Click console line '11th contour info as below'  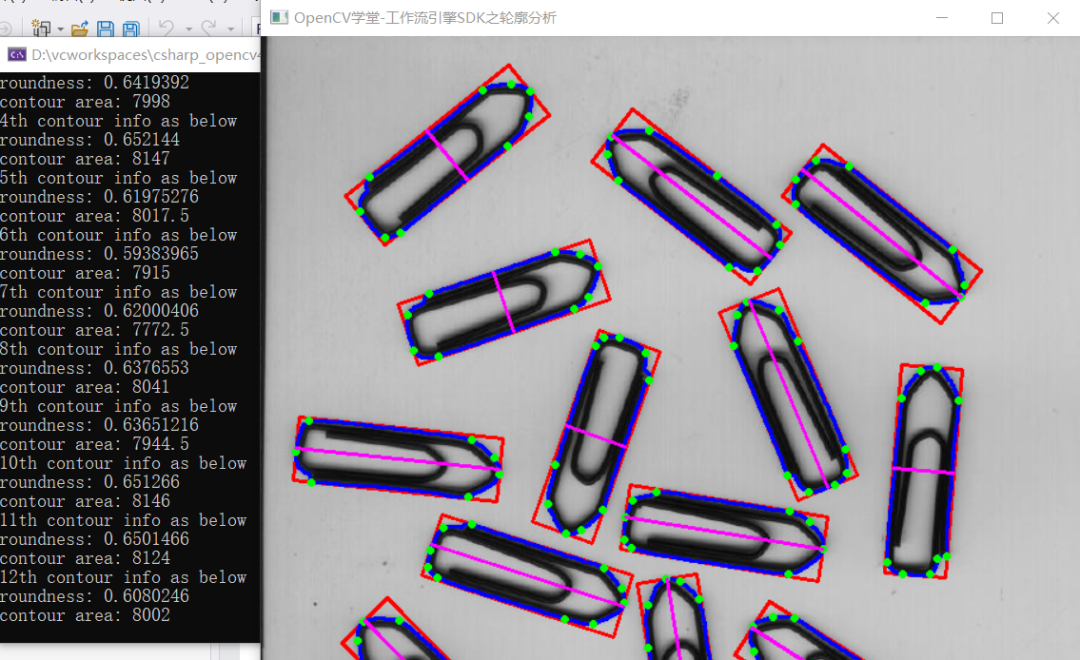[123, 520]
